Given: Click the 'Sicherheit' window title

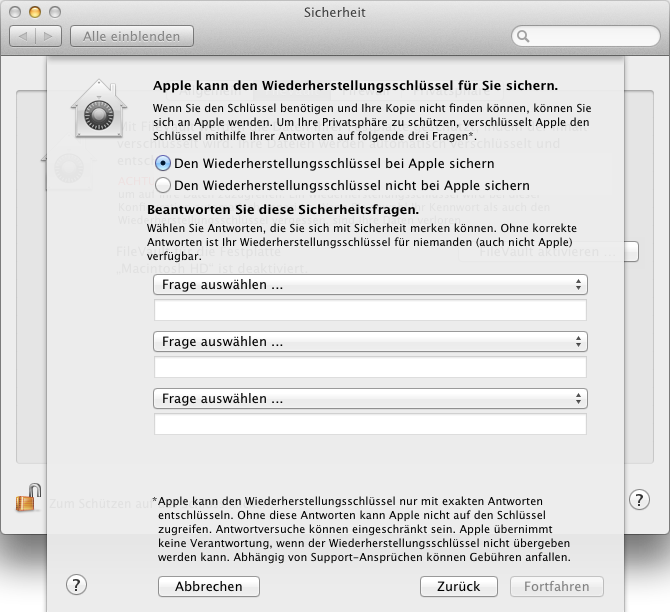Looking at the screenshot, I should 335,12.
